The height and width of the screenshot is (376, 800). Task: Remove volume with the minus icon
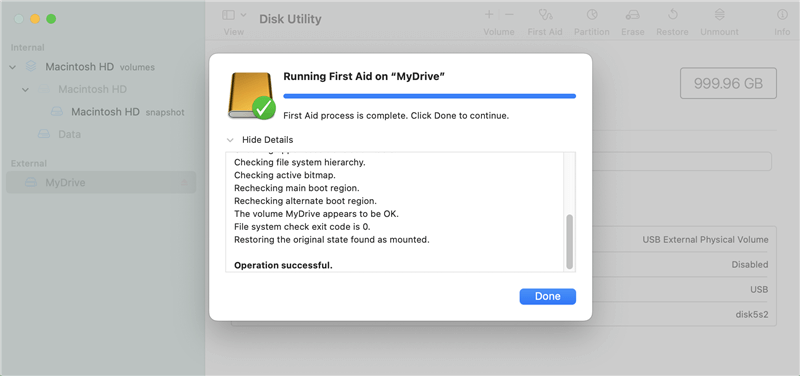coord(509,15)
